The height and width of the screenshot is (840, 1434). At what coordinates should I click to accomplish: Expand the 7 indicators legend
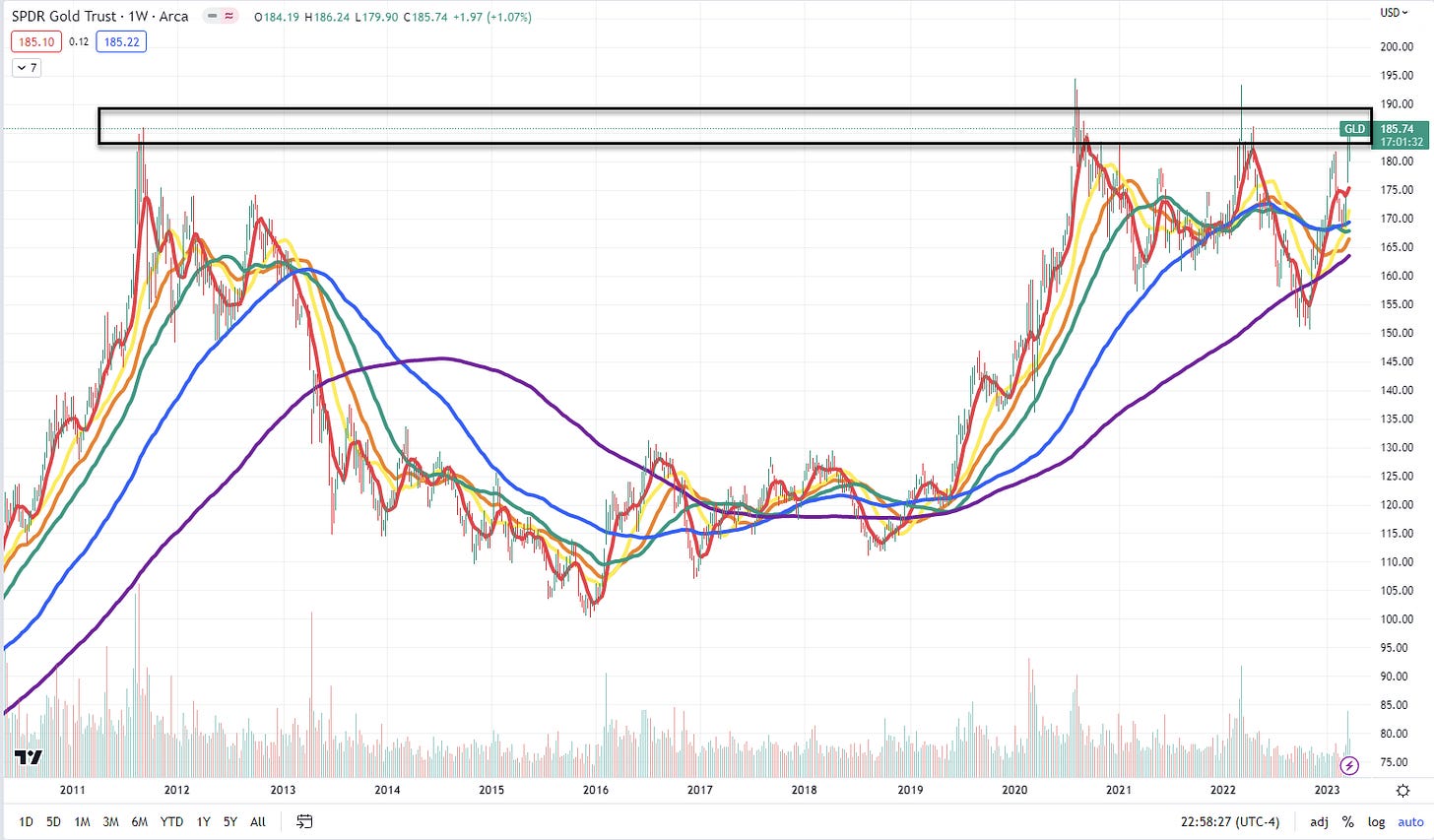pos(27,68)
